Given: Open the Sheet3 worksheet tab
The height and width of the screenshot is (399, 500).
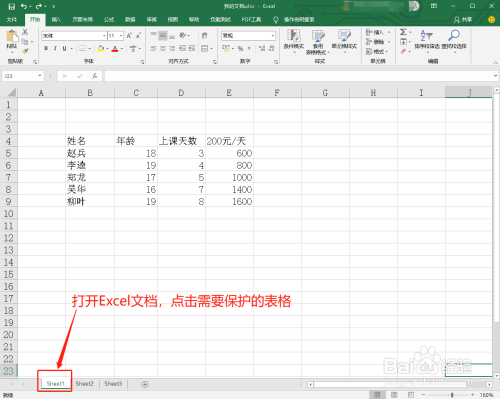Looking at the screenshot, I should click(113, 384).
